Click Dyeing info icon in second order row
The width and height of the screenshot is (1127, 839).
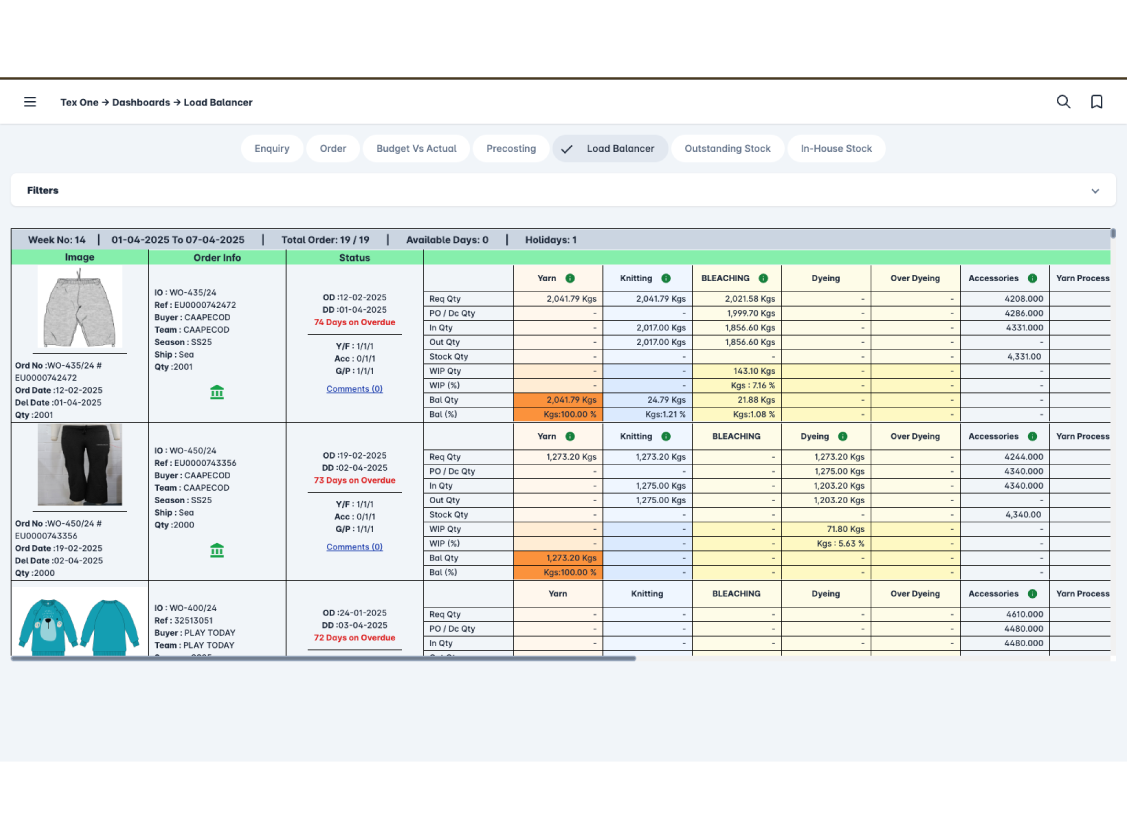pos(843,437)
